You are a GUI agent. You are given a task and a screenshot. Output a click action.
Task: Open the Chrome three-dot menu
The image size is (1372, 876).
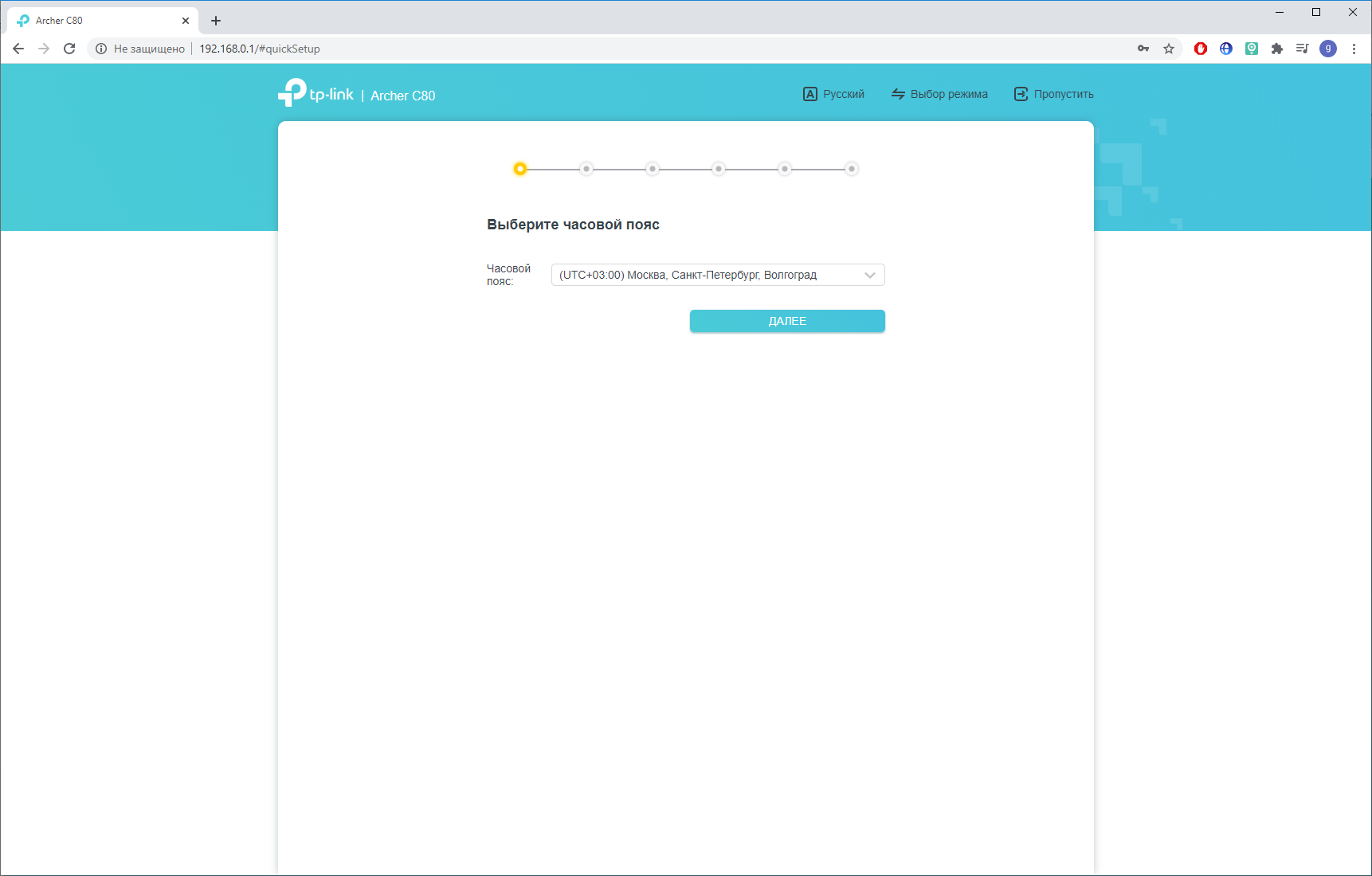[x=1354, y=49]
